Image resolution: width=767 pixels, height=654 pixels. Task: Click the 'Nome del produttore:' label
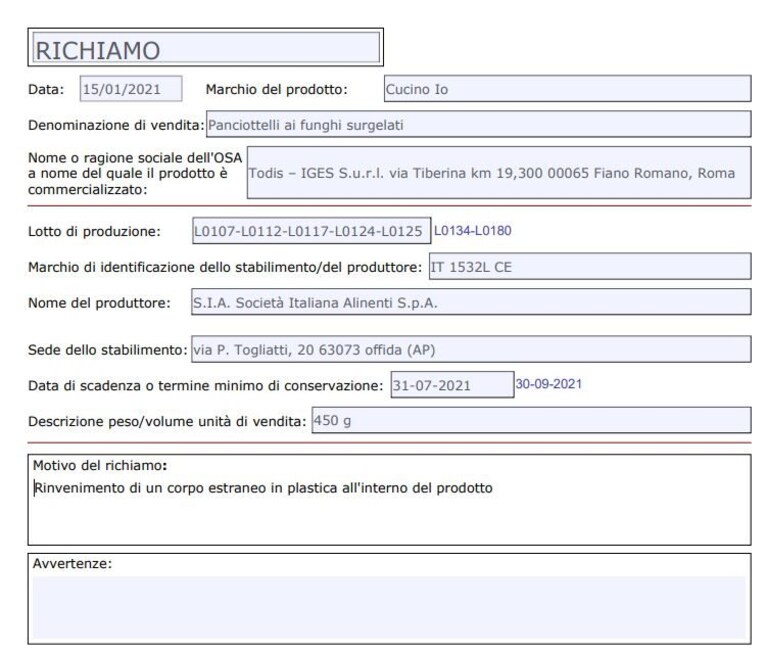pos(99,303)
